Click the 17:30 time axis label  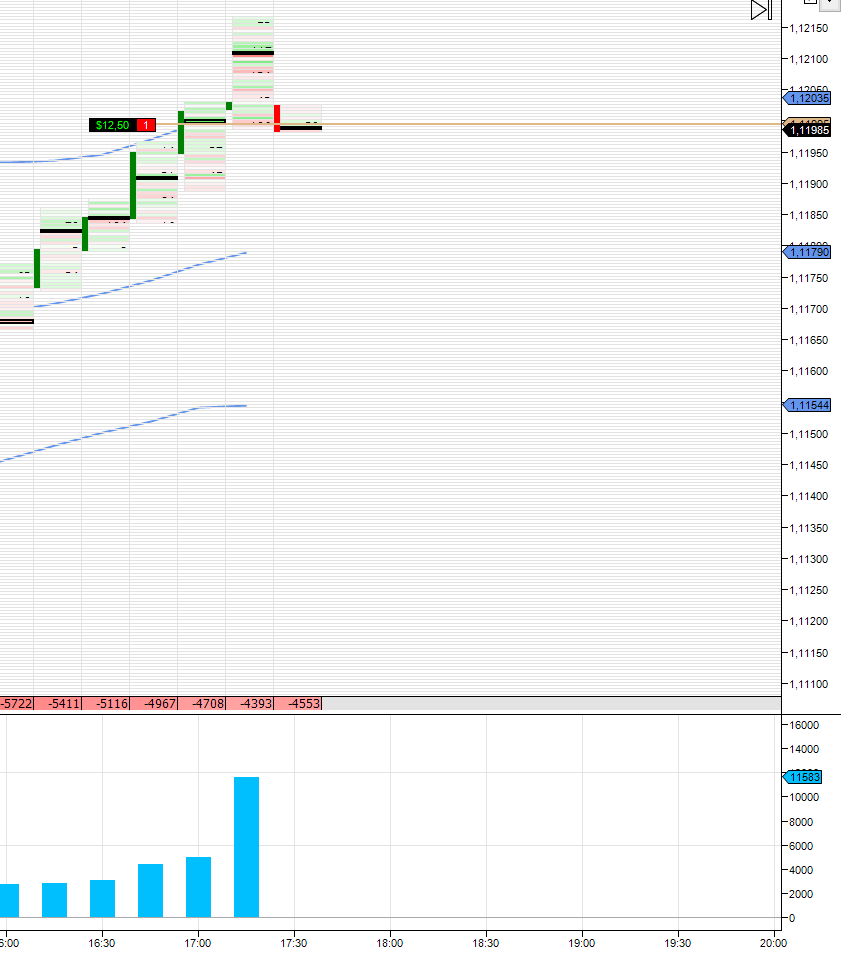coord(293,943)
